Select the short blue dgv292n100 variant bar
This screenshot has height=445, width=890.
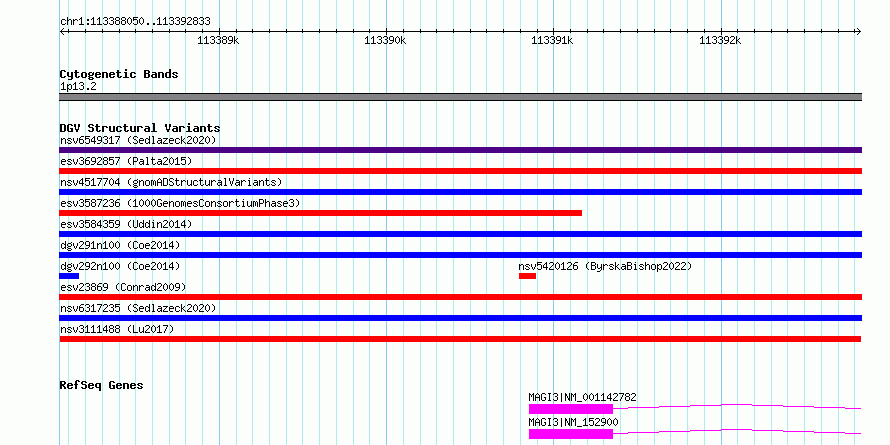[69, 276]
